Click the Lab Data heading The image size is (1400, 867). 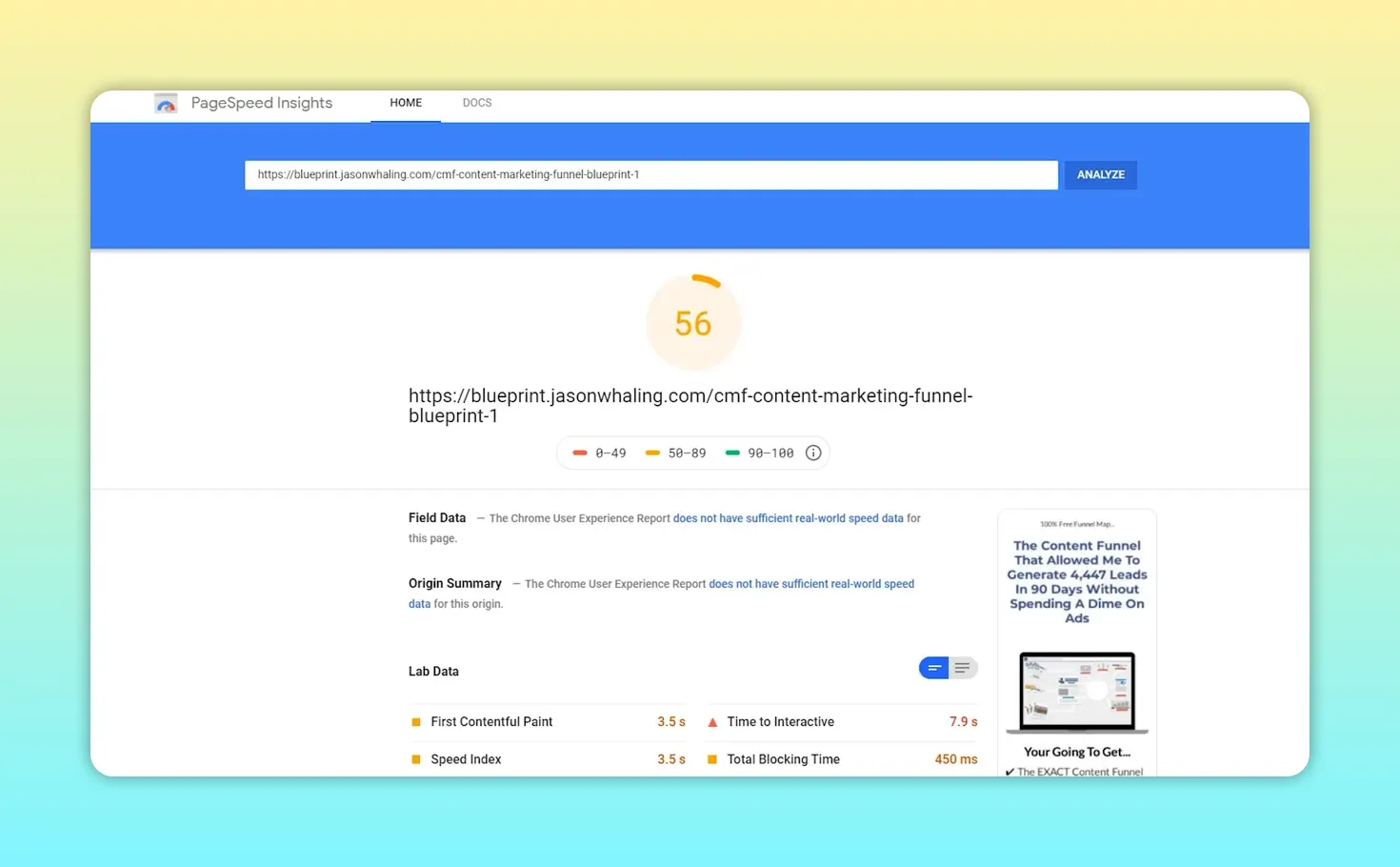[433, 672]
